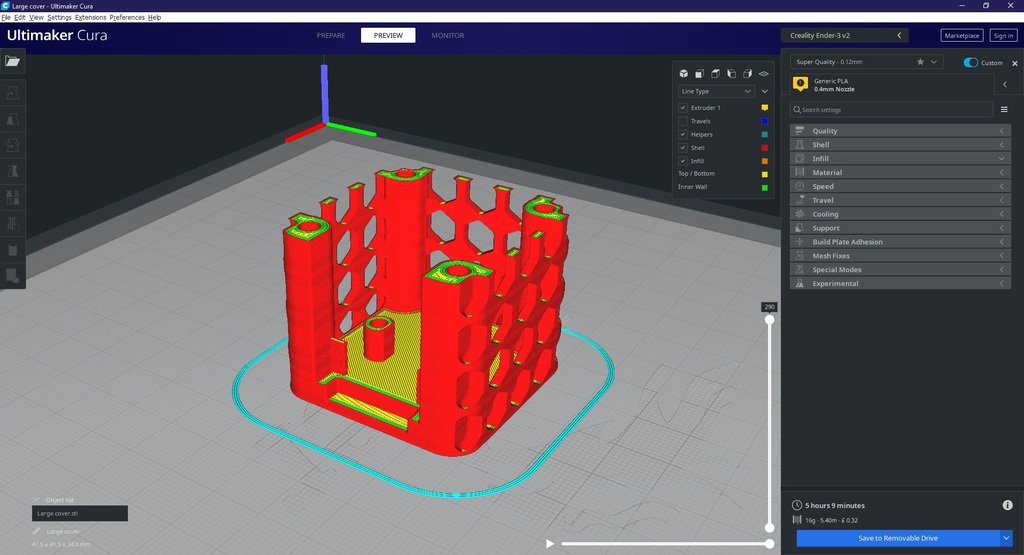Click the Search settings input field

point(890,110)
